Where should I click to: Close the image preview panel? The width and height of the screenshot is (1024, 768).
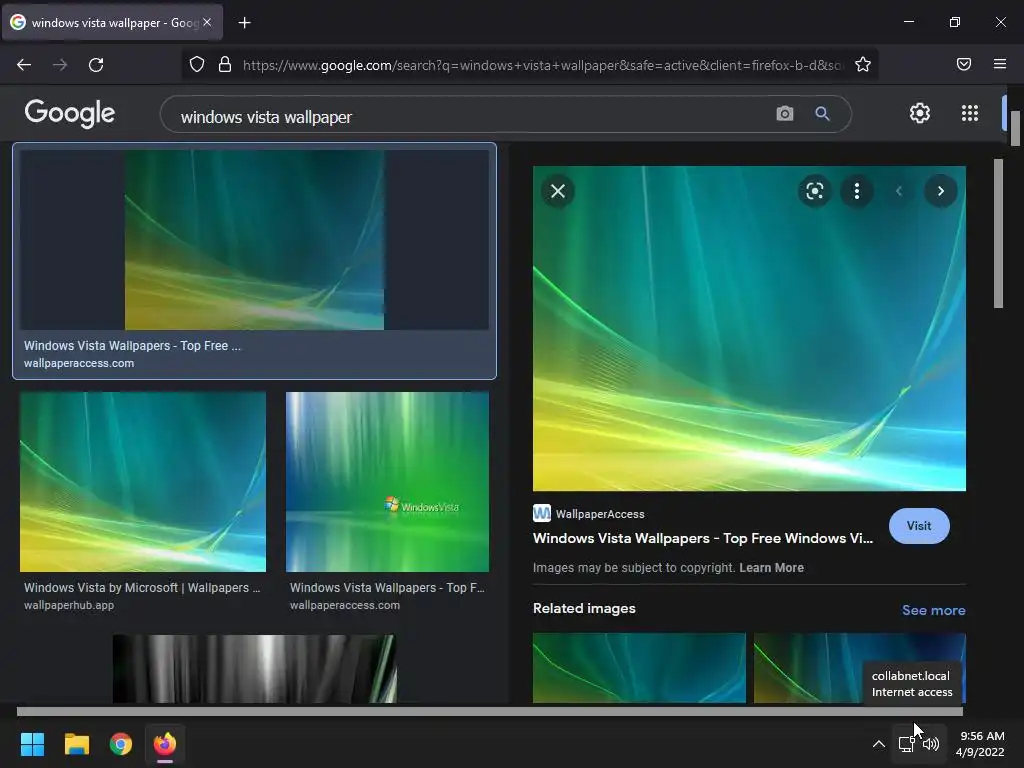[558, 191]
